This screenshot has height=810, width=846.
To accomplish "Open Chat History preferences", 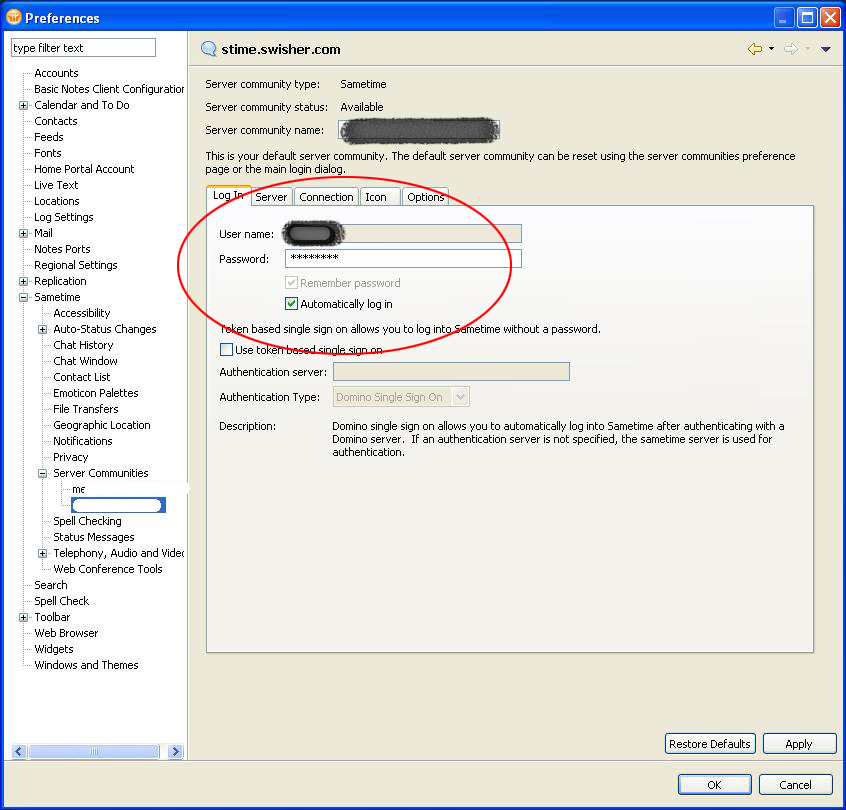I will point(83,345).
